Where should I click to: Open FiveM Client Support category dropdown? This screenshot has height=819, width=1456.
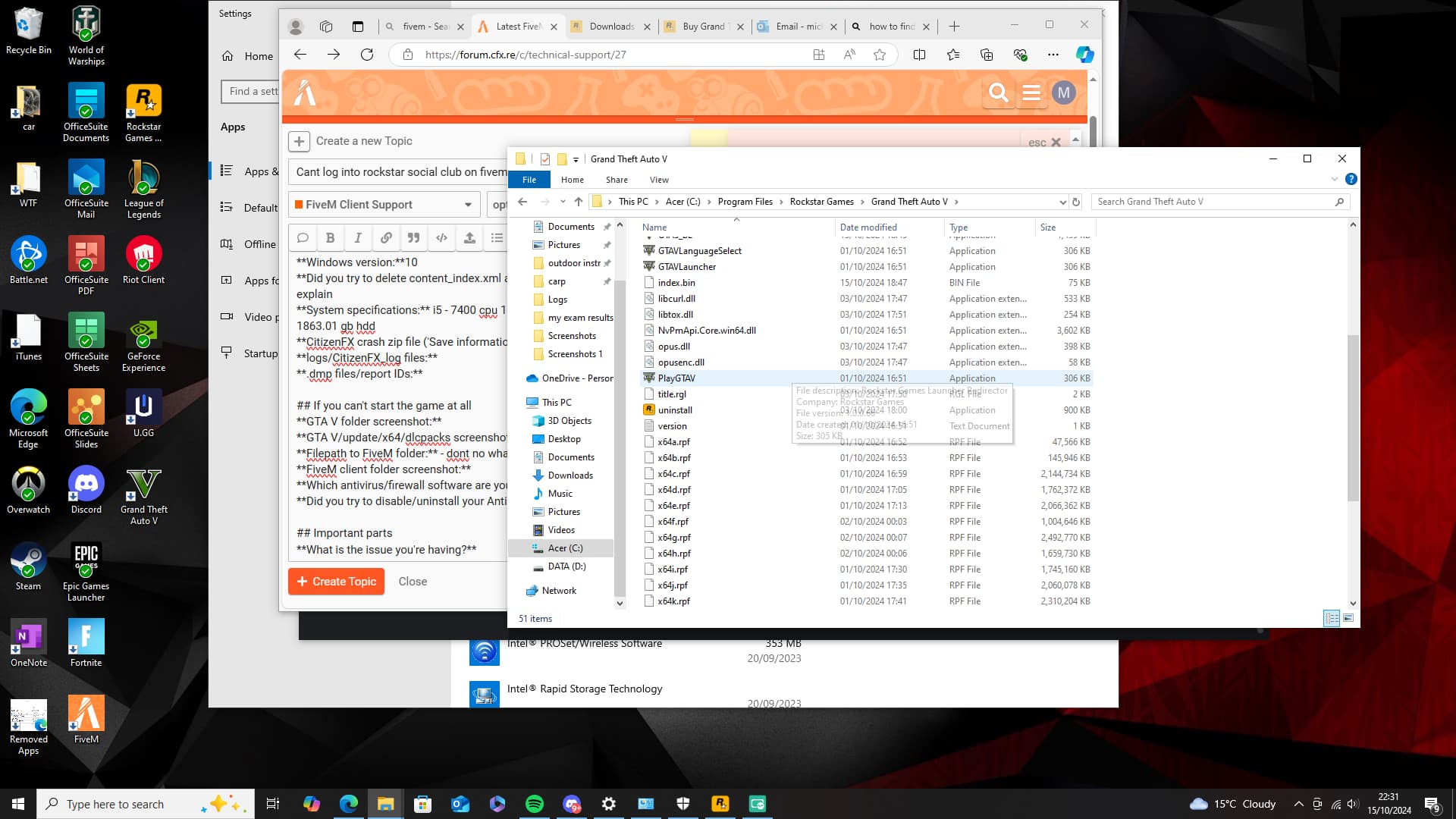click(x=385, y=205)
